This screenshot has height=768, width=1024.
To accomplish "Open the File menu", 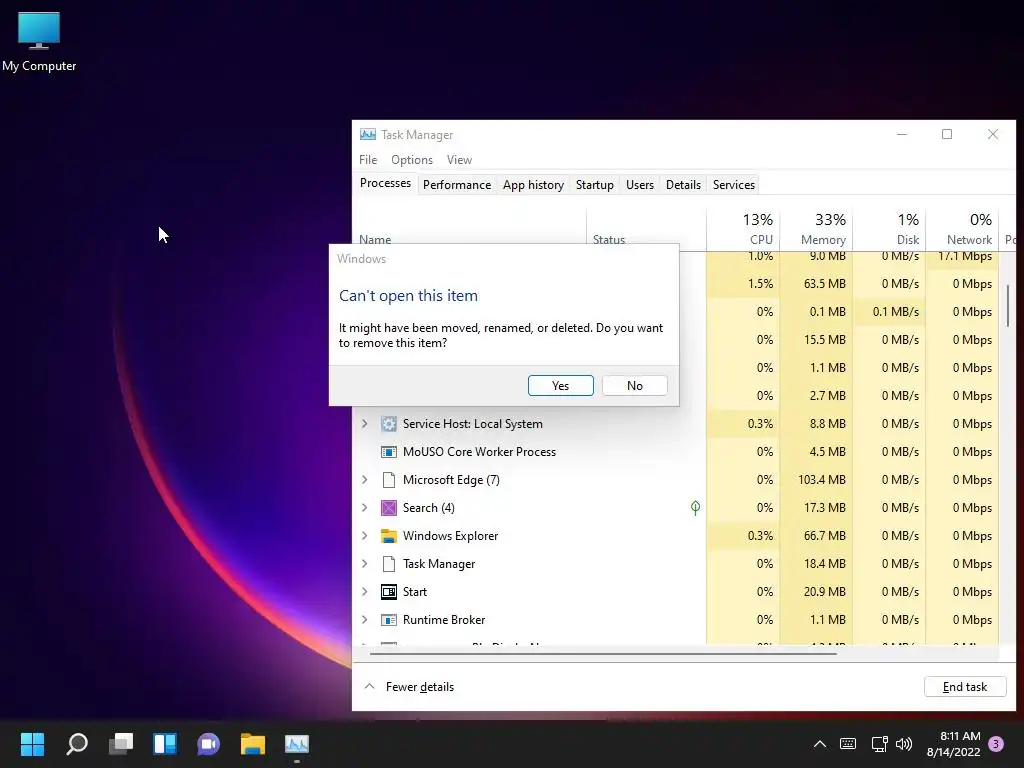I will coord(368,160).
